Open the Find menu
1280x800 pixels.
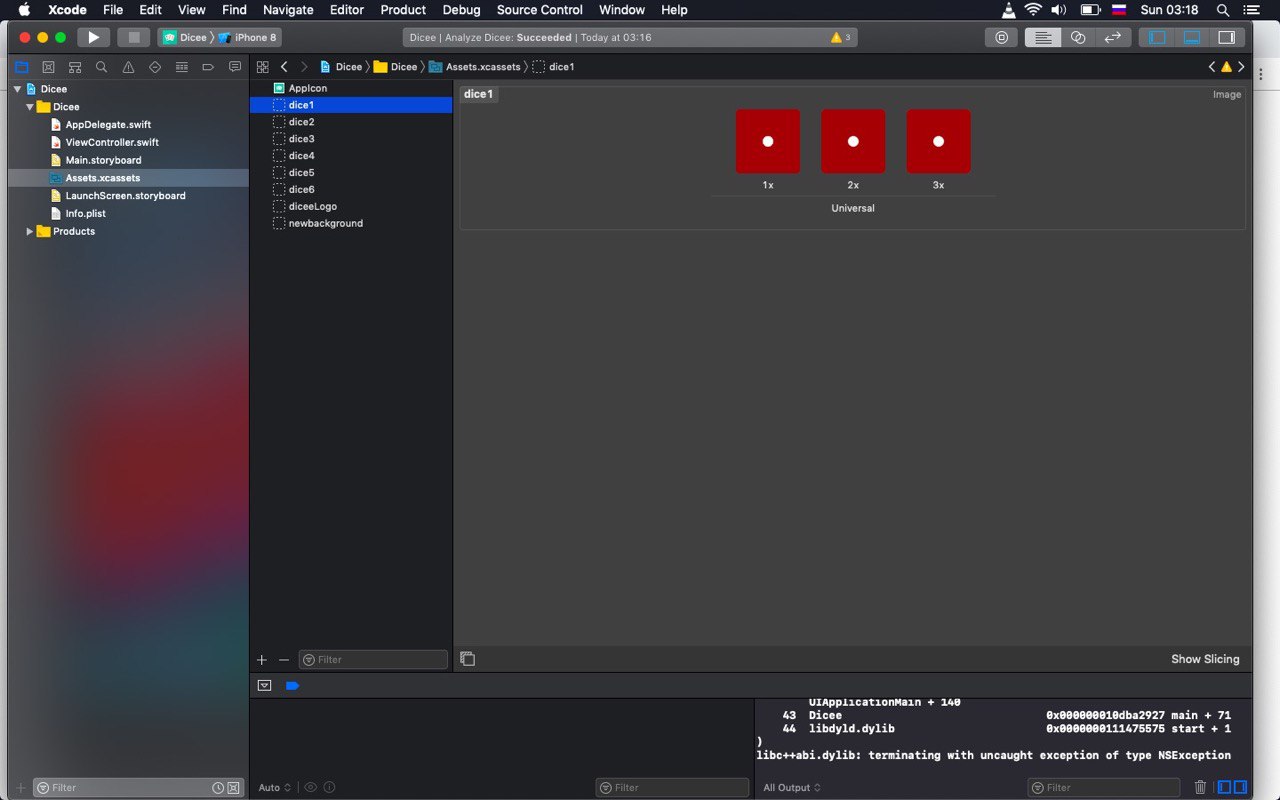(x=234, y=10)
